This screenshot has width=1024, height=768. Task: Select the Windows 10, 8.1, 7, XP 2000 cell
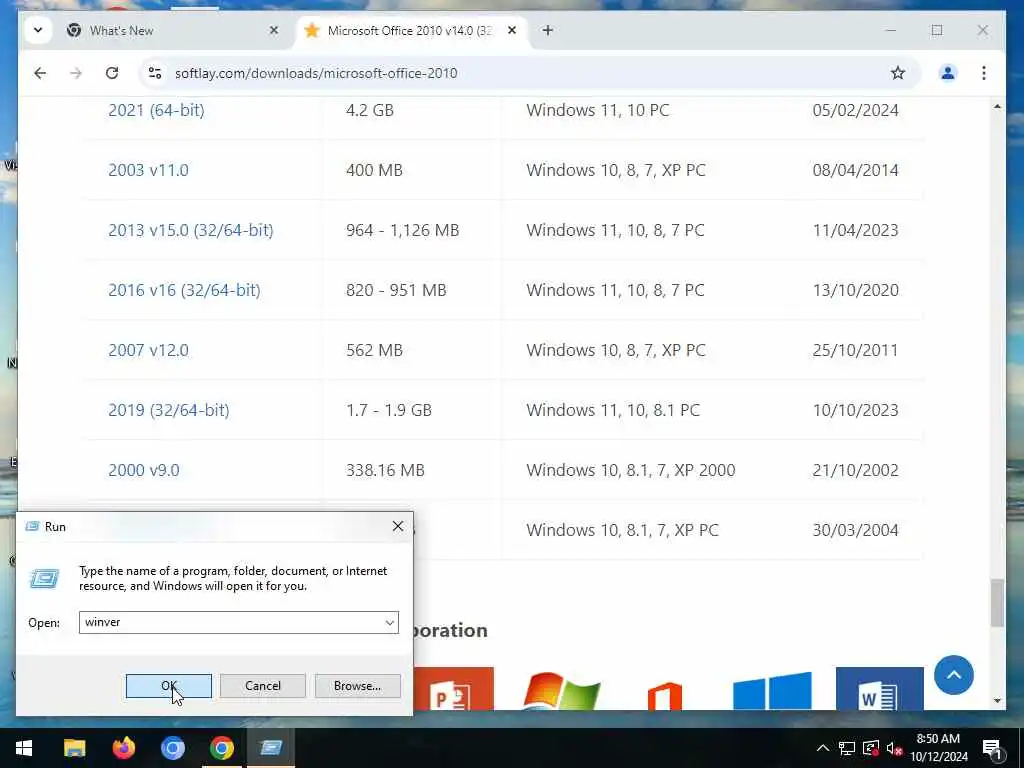pos(631,471)
